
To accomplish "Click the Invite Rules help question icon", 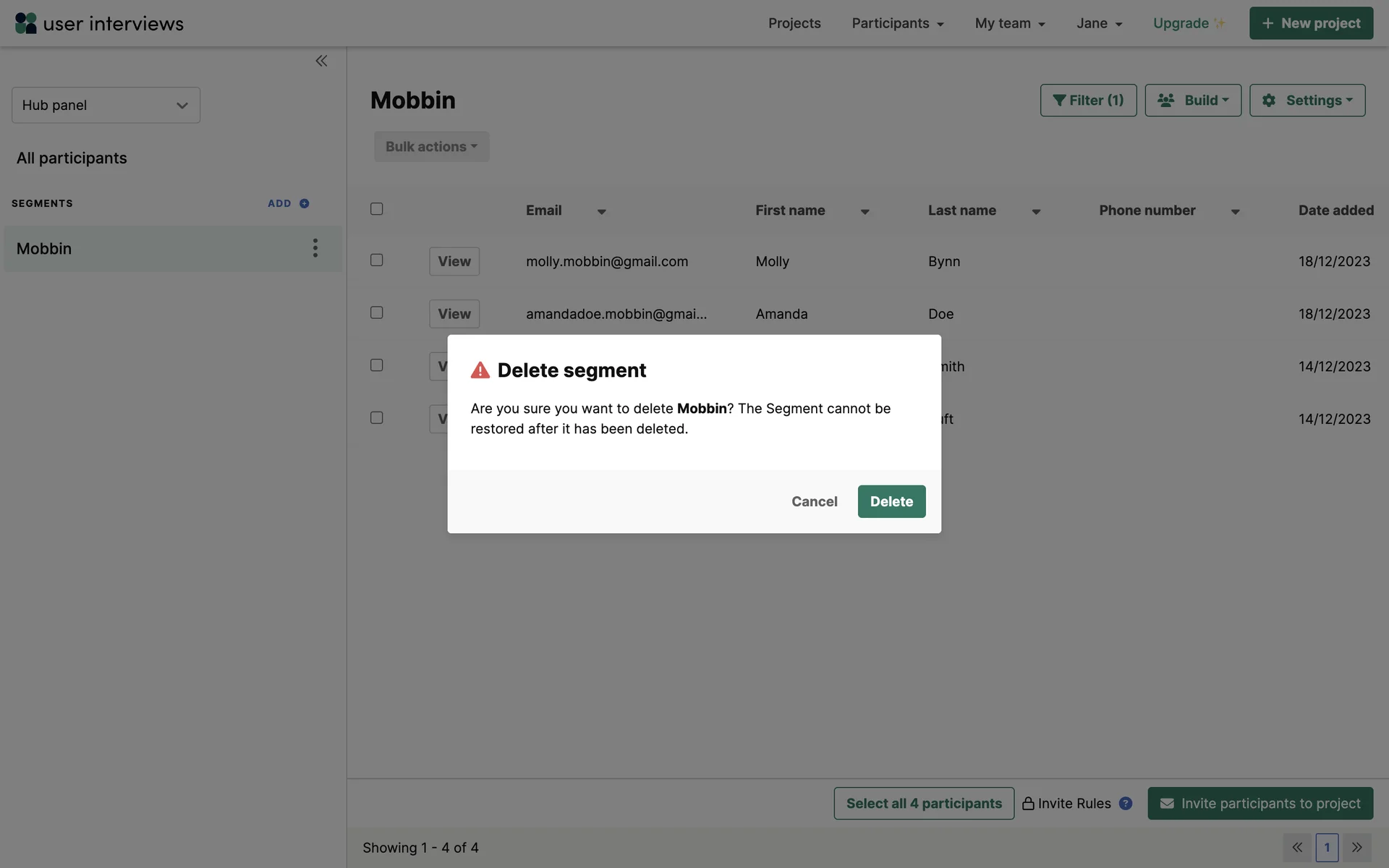I will tap(1126, 803).
